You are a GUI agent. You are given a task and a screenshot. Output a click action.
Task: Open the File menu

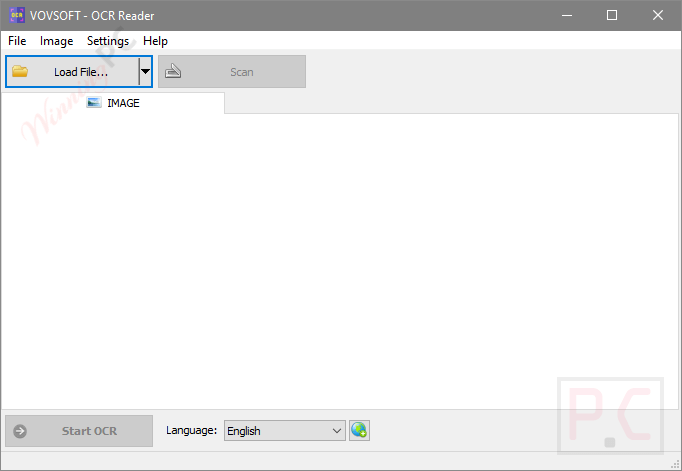click(17, 41)
